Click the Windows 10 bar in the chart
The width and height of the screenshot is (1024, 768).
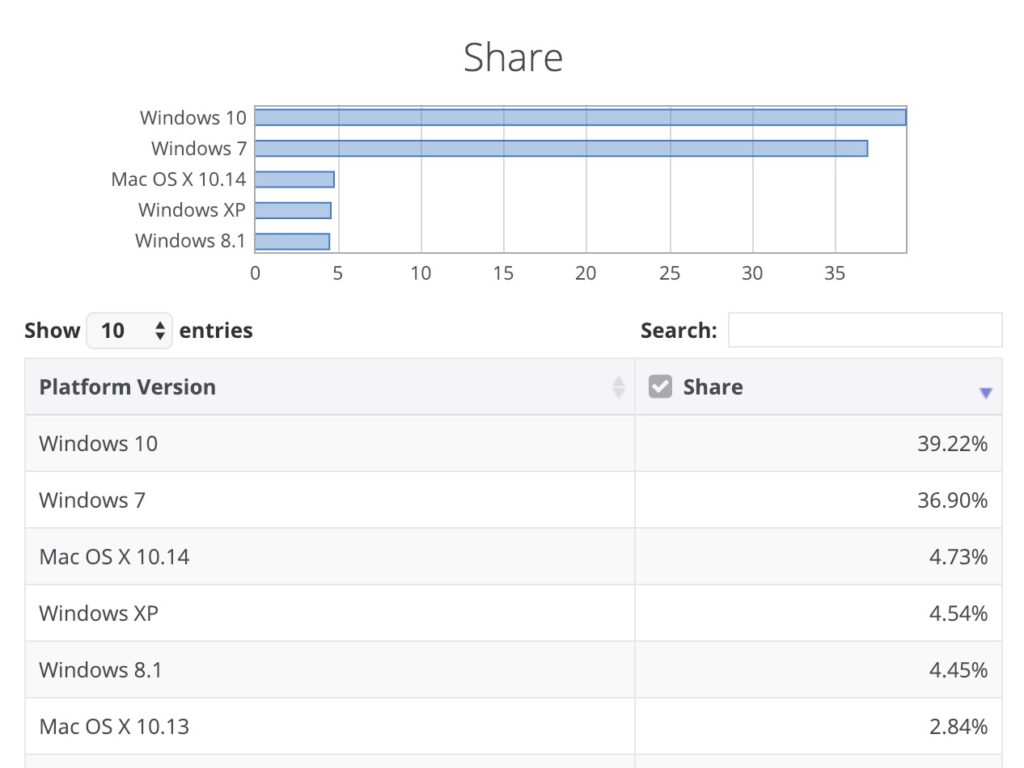coord(580,117)
